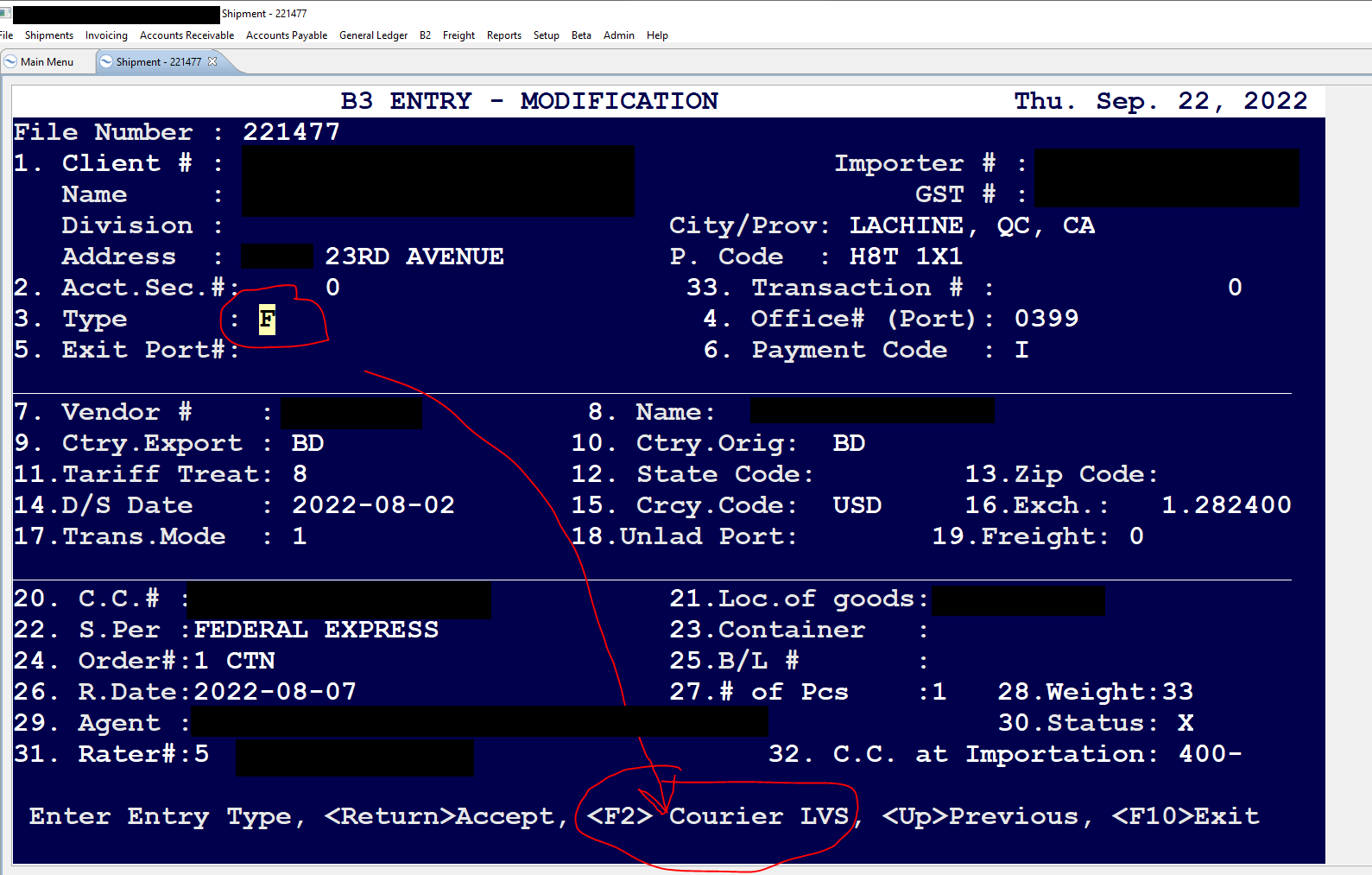
Task: Click the Ctry.Export value BD
Action: (307, 443)
